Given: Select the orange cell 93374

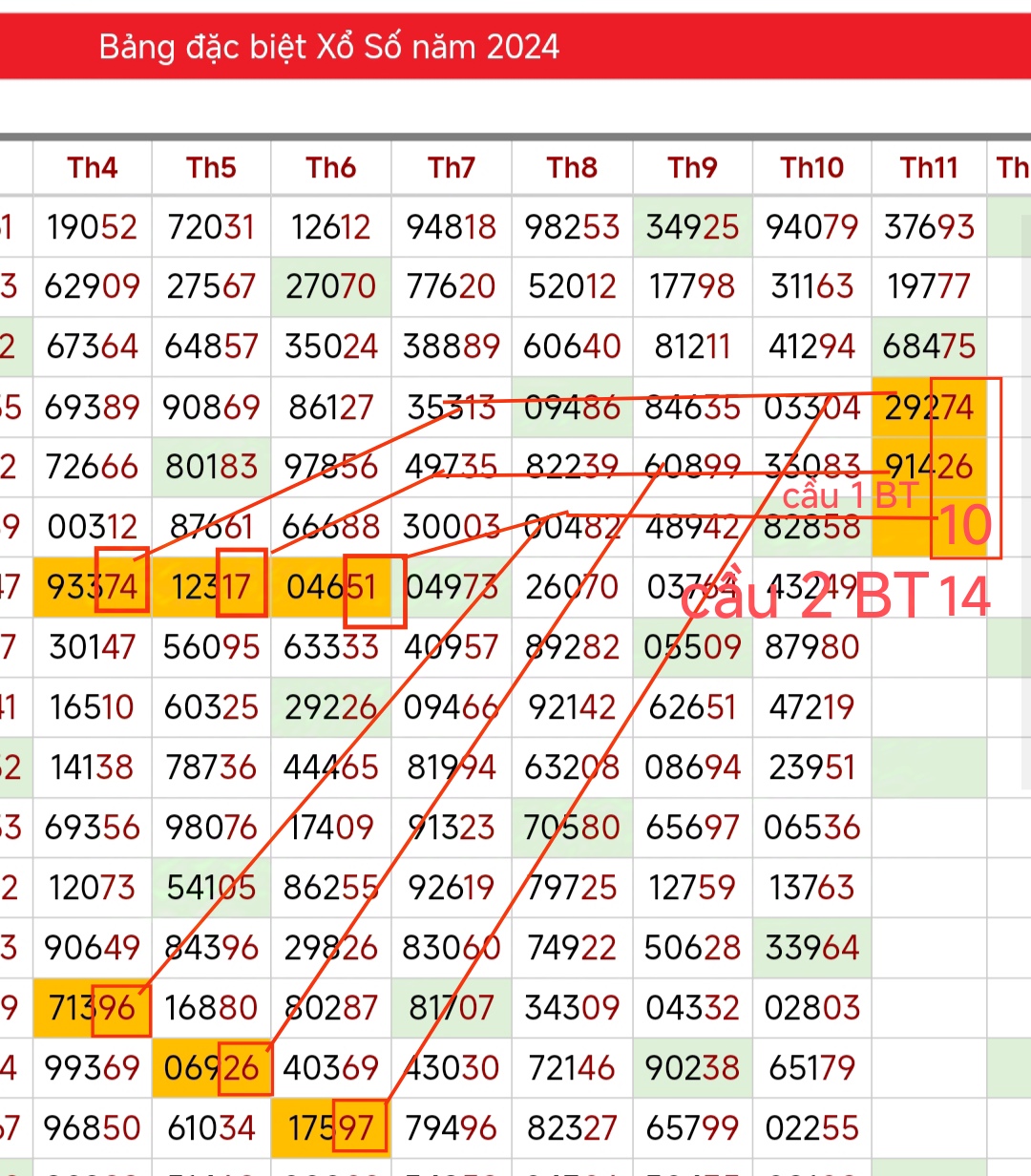Looking at the screenshot, I should pyautogui.click(x=93, y=586).
